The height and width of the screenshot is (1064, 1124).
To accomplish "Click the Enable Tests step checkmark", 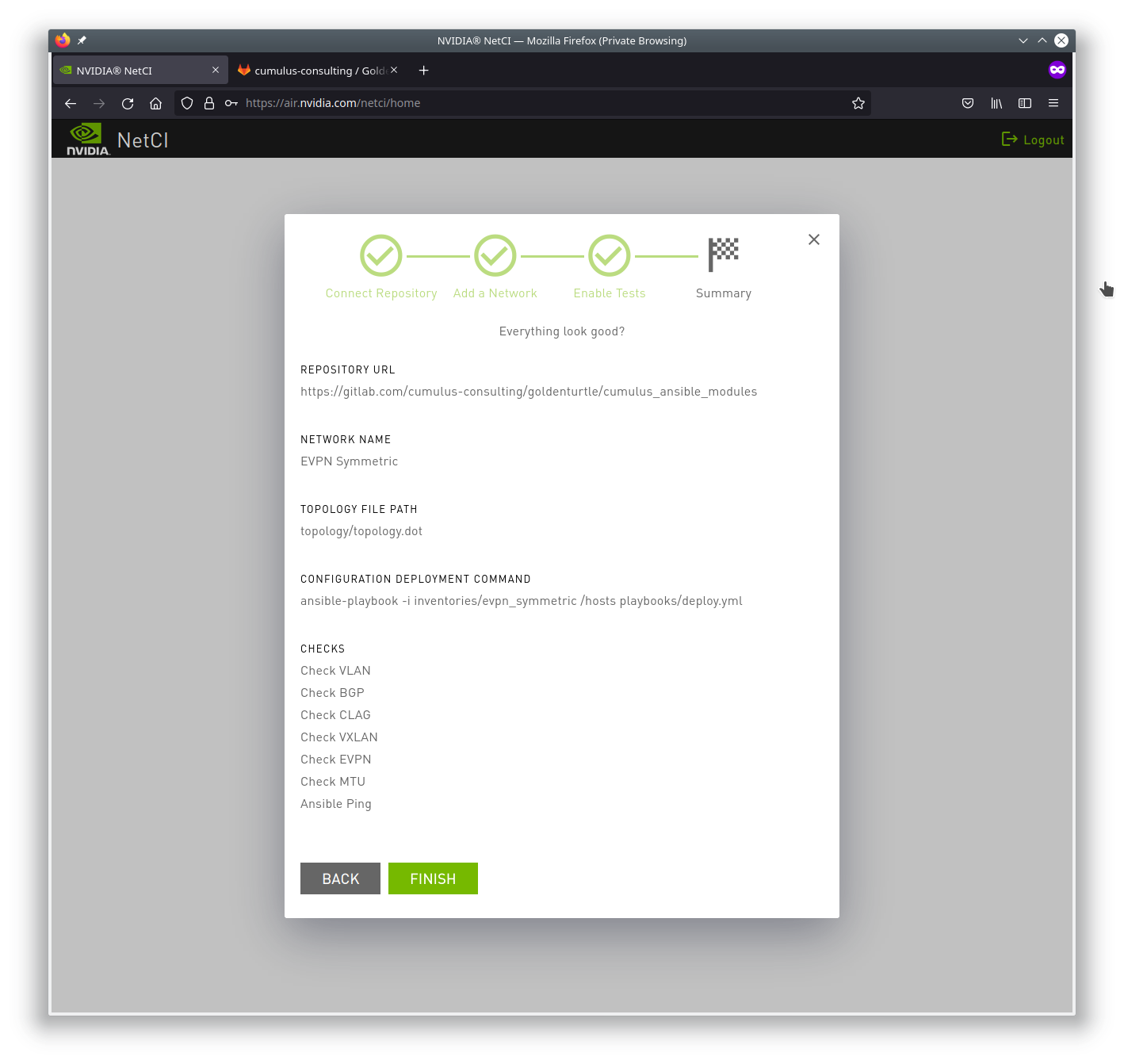I will pyautogui.click(x=610, y=255).
